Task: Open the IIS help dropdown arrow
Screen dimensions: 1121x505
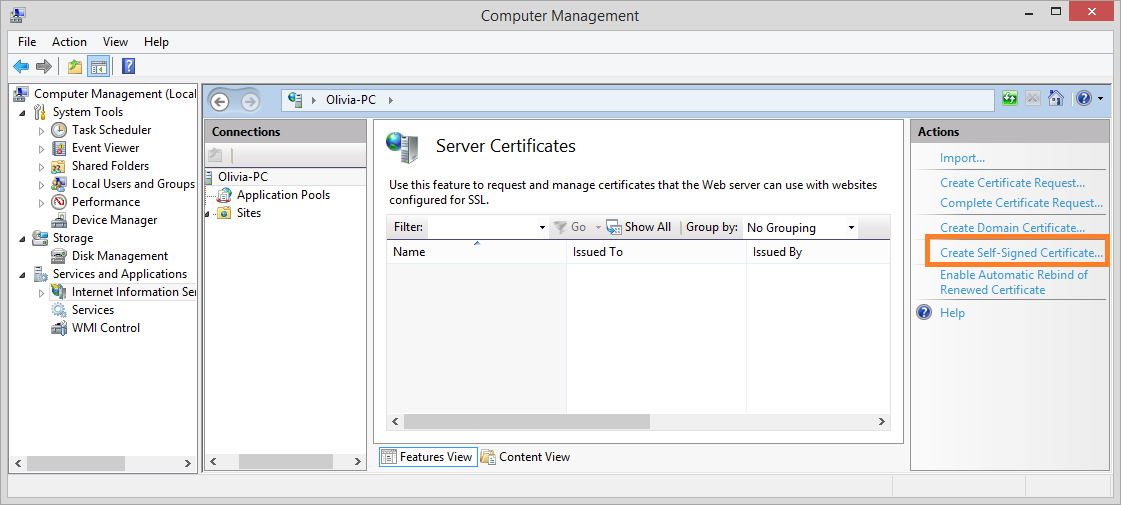Action: (1100, 99)
